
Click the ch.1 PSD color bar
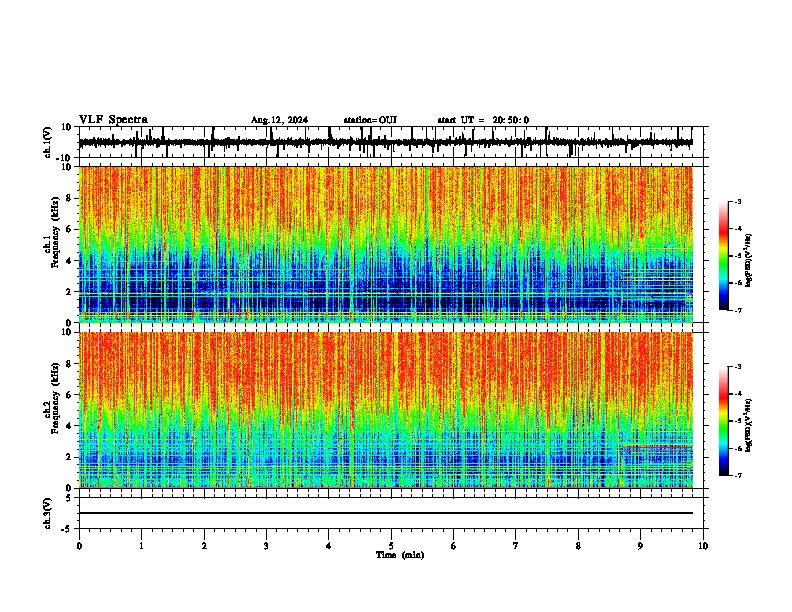coord(724,256)
